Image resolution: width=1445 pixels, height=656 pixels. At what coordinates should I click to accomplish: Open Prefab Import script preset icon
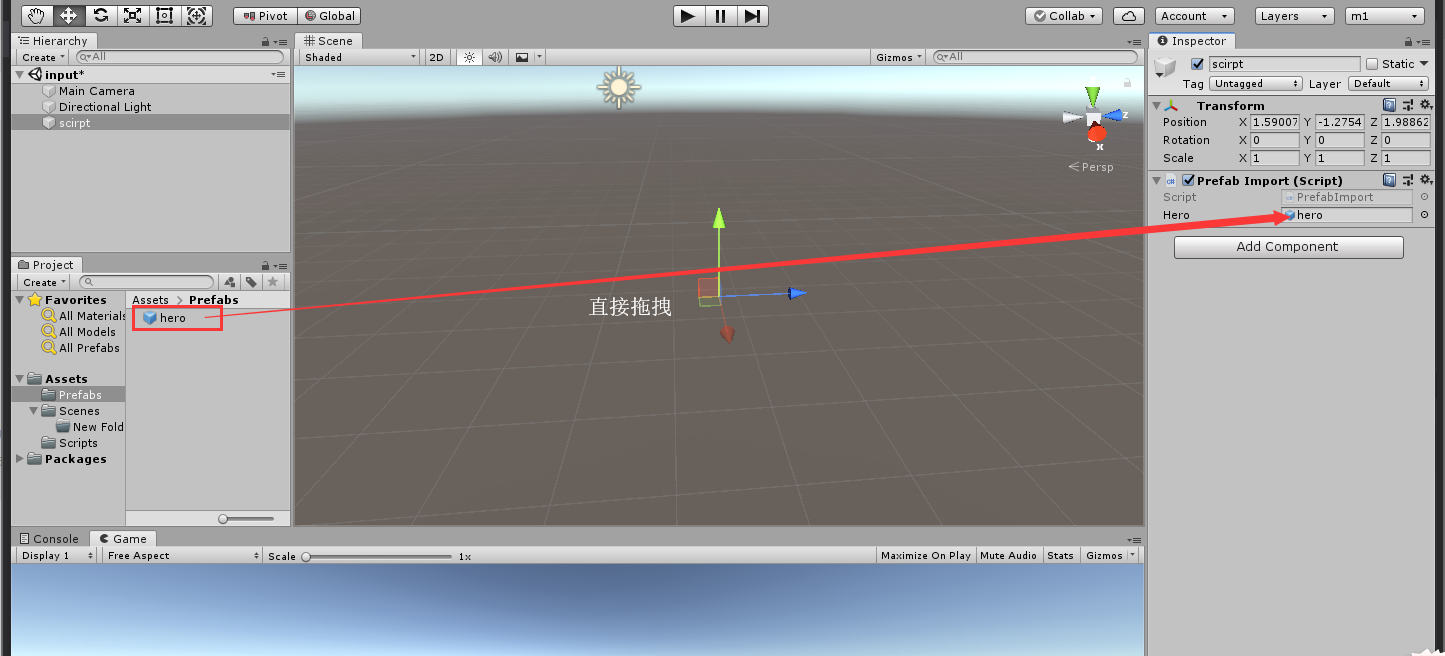pos(1408,180)
